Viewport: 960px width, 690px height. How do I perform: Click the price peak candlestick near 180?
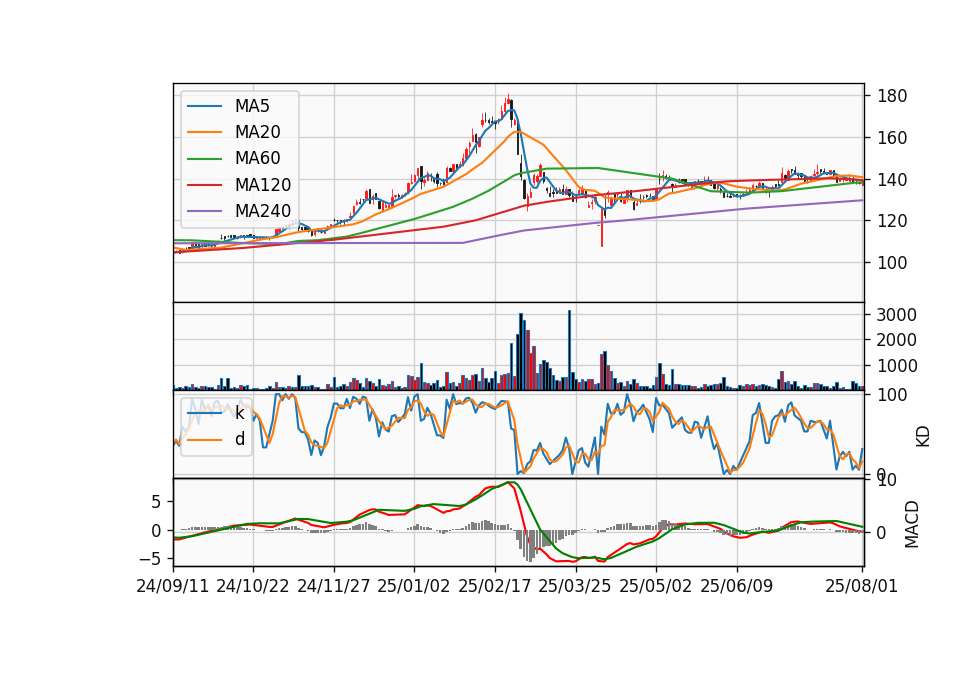pyautogui.click(x=508, y=102)
